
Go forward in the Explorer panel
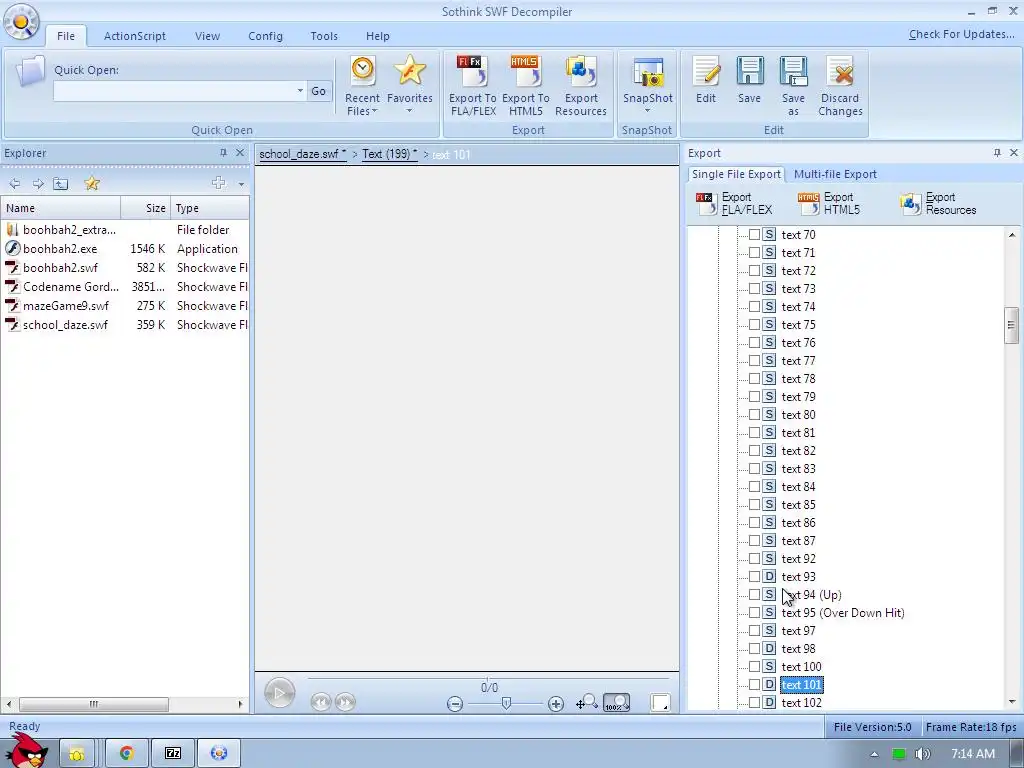coord(38,184)
